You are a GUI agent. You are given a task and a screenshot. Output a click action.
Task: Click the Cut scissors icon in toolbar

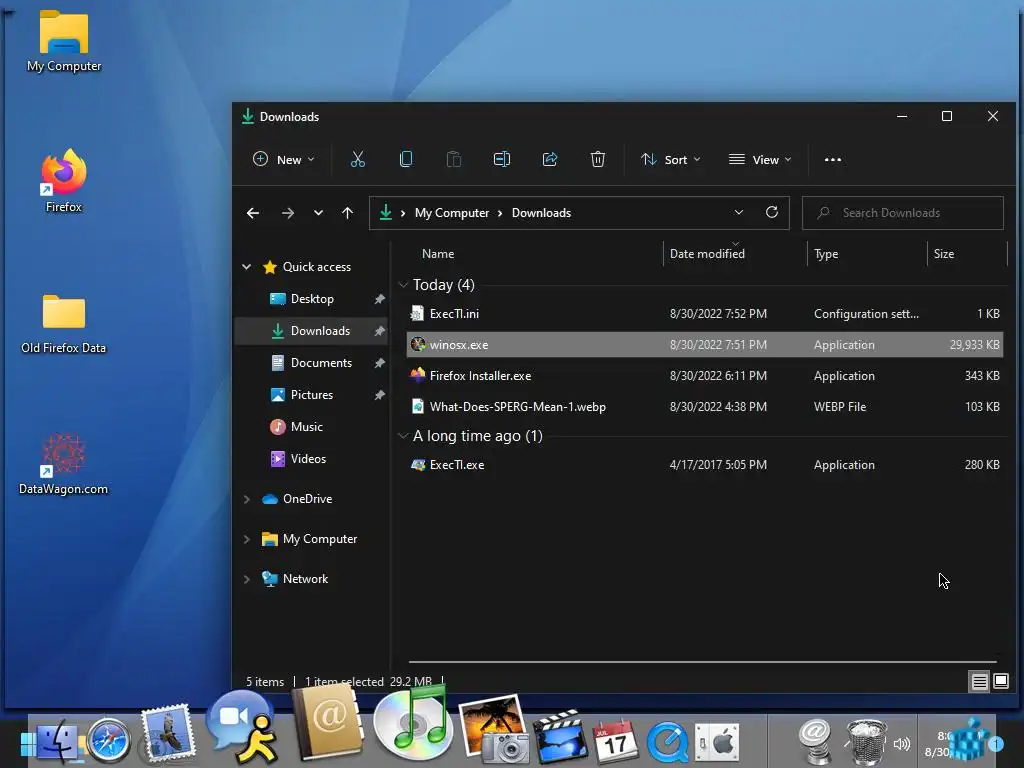point(357,159)
